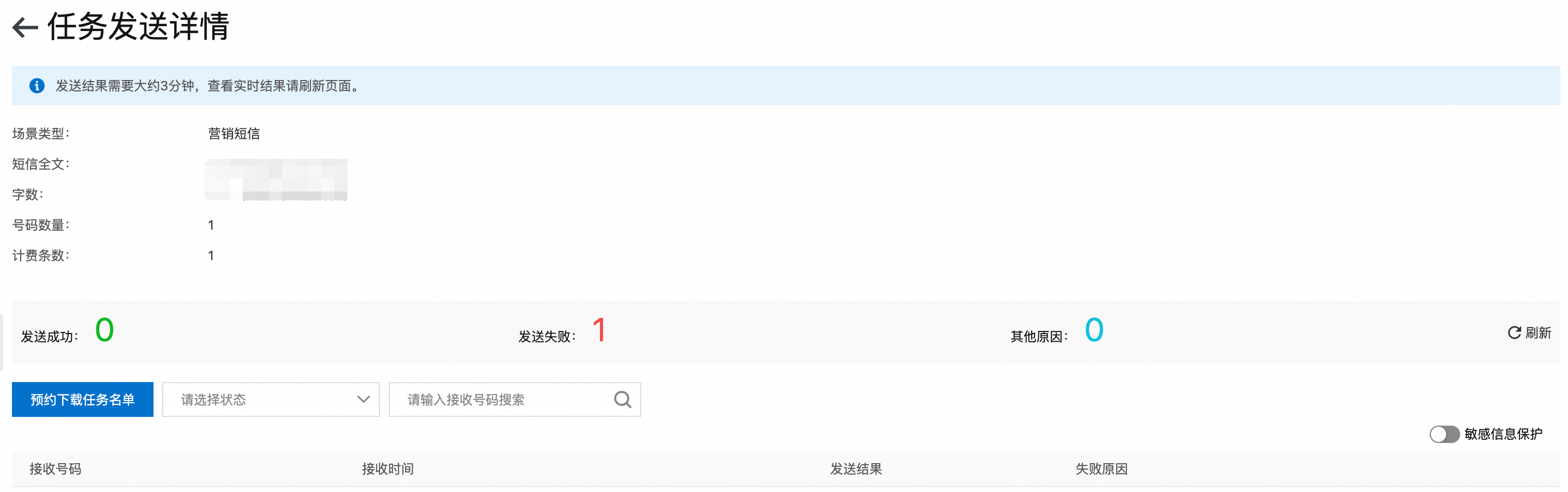Click the refresh icon next to 刷新
The height and width of the screenshot is (492, 1568).
click(x=1514, y=333)
